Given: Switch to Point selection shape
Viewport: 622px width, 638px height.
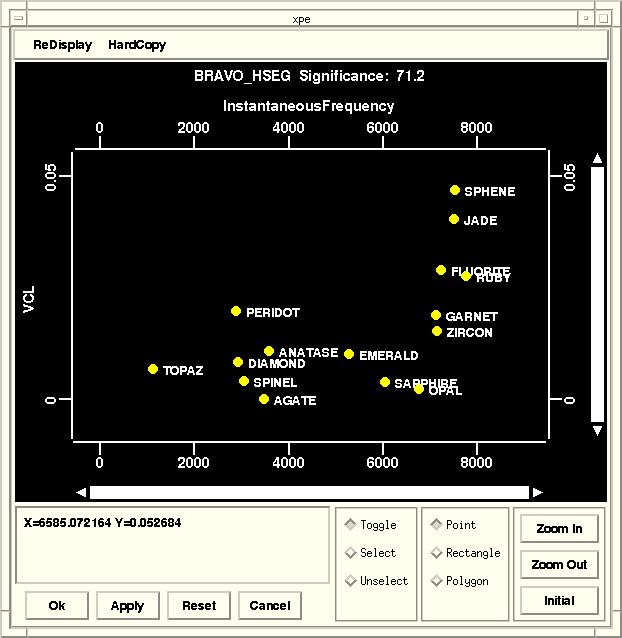Looking at the screenshot, I should (x=437, y=525).
